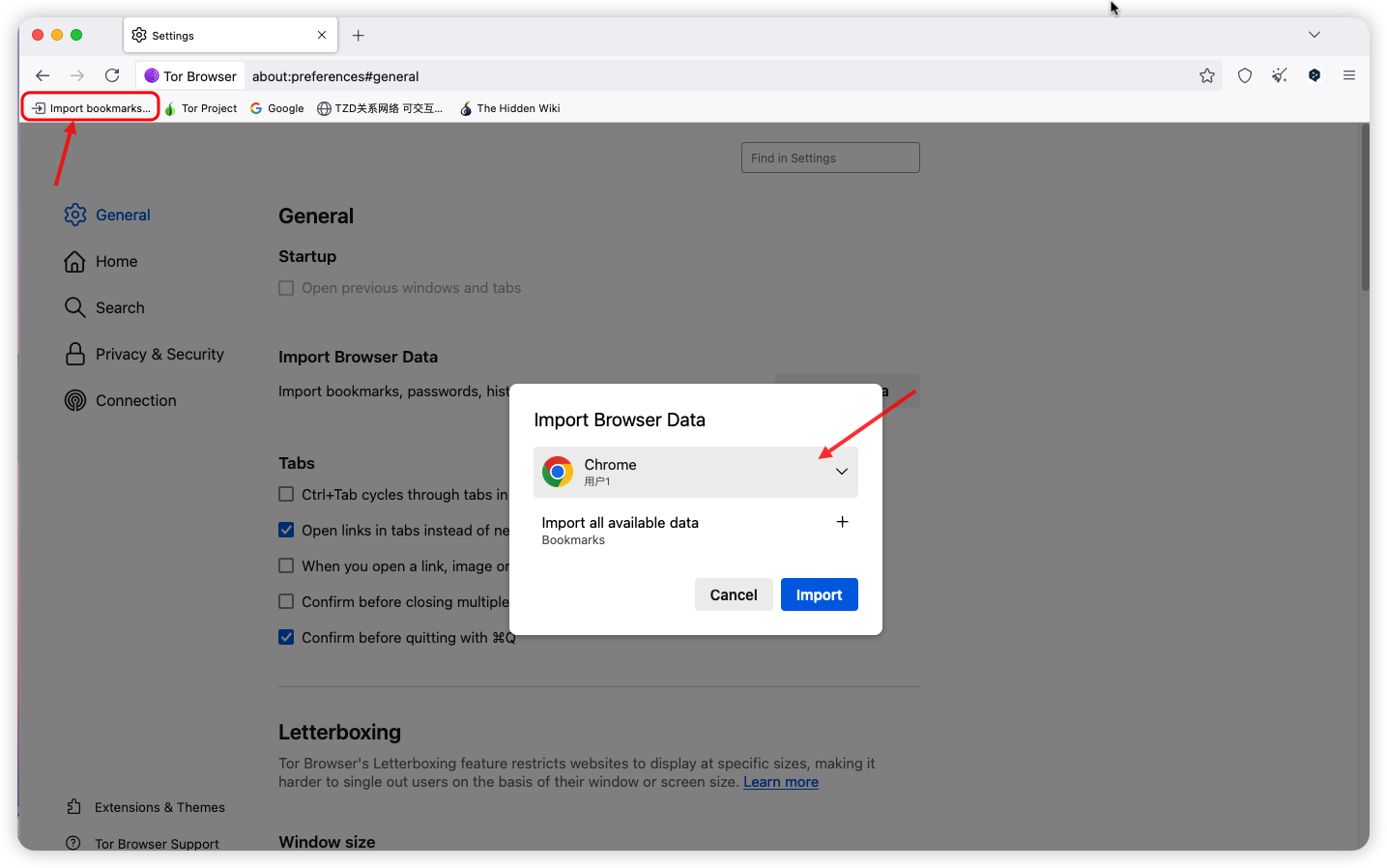The image size is (1387, 868).
Task: Reload the current page
Action: pos(112,75)
